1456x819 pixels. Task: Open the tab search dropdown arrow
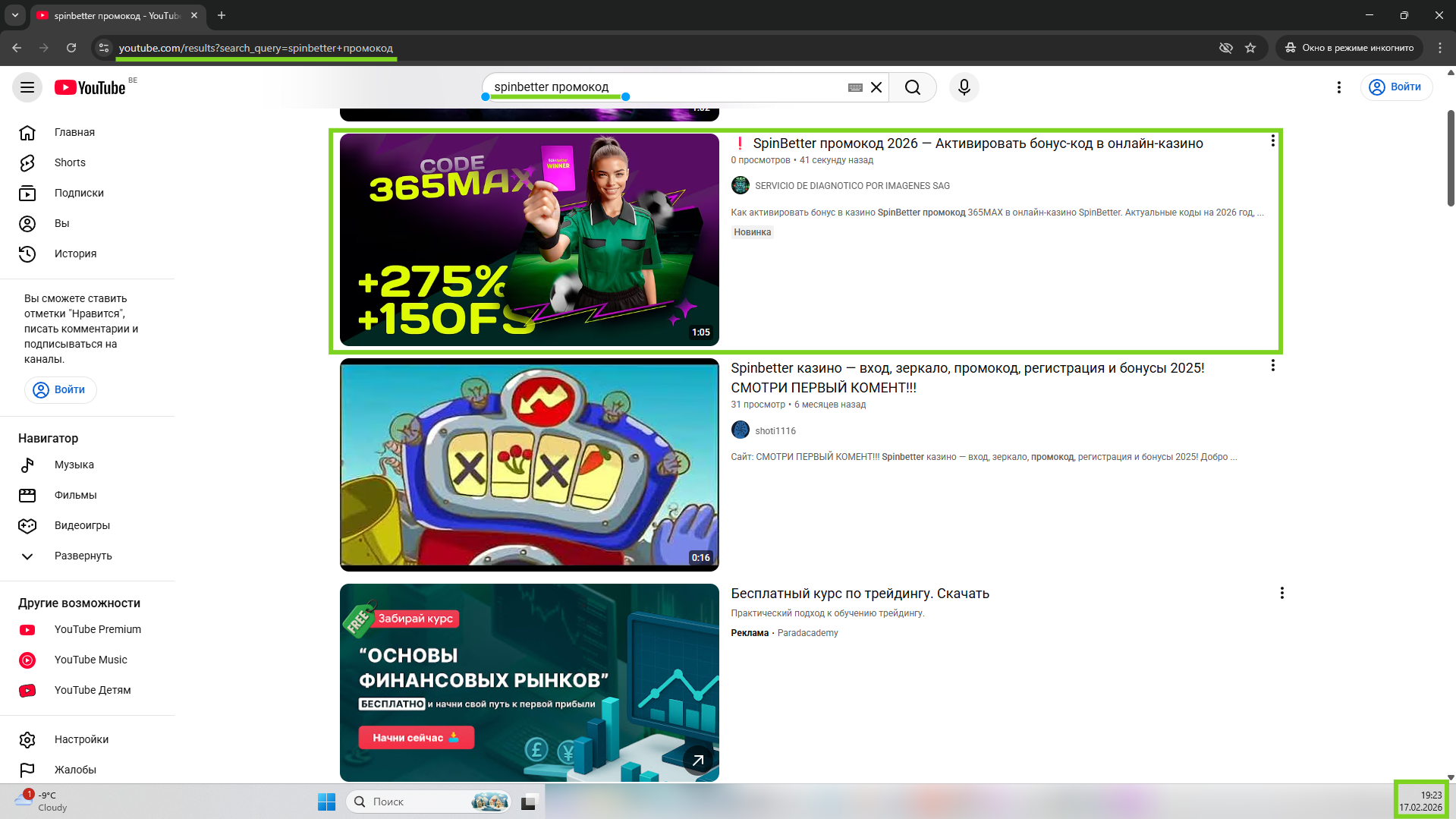pyautogui.click(x=15, y=15)
